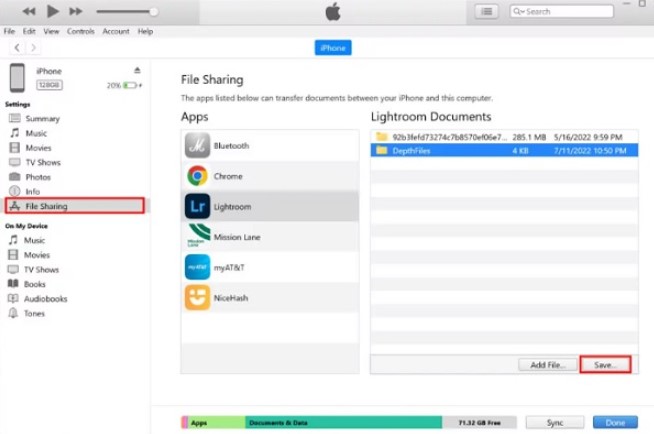
Task: Open the File menu
Action: tap(9, 31)
